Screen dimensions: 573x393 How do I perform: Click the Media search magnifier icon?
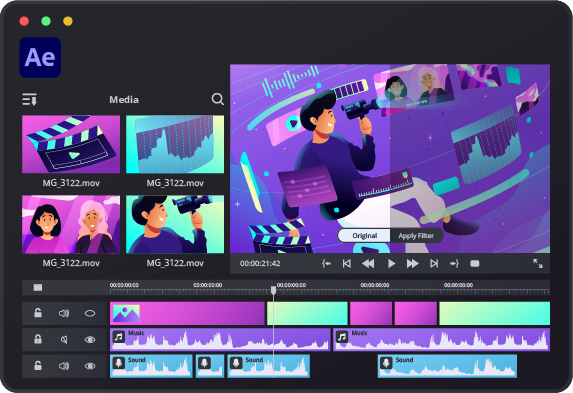pos(218,99)
